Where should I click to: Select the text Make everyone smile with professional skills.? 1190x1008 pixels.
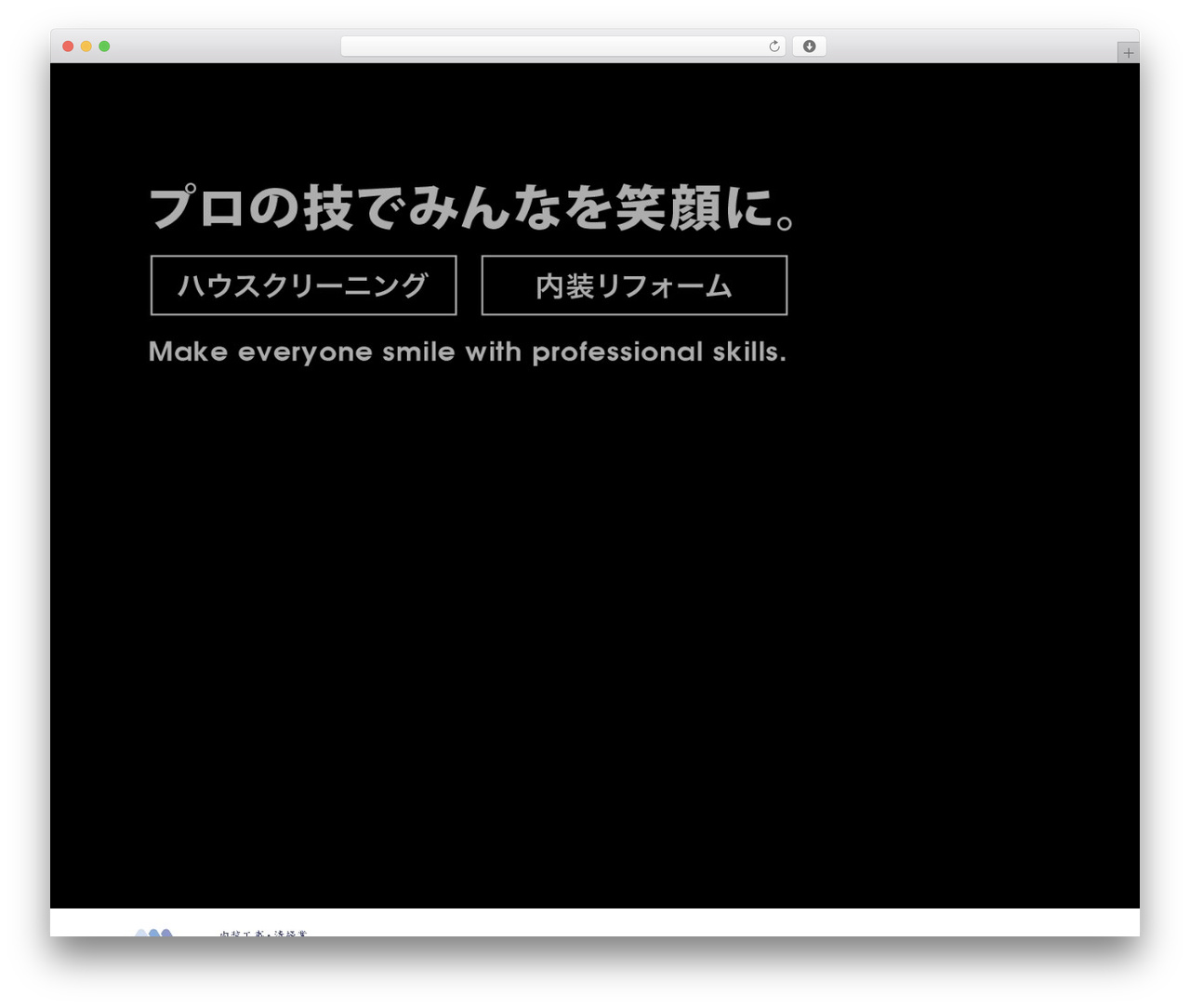pyautogui.click(x=468, y=351)
